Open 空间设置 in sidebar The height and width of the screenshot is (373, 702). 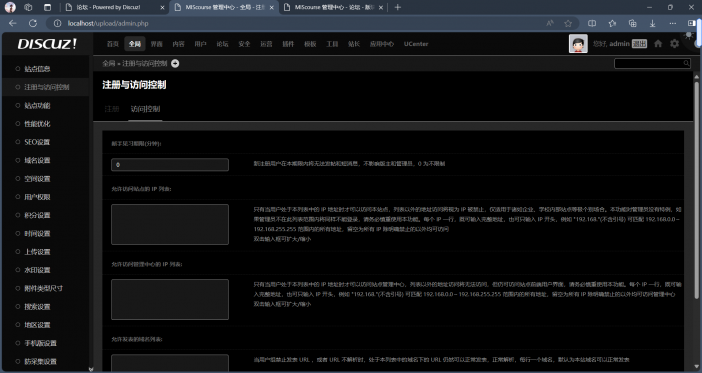pyautogui.click(x=37, y=179)
